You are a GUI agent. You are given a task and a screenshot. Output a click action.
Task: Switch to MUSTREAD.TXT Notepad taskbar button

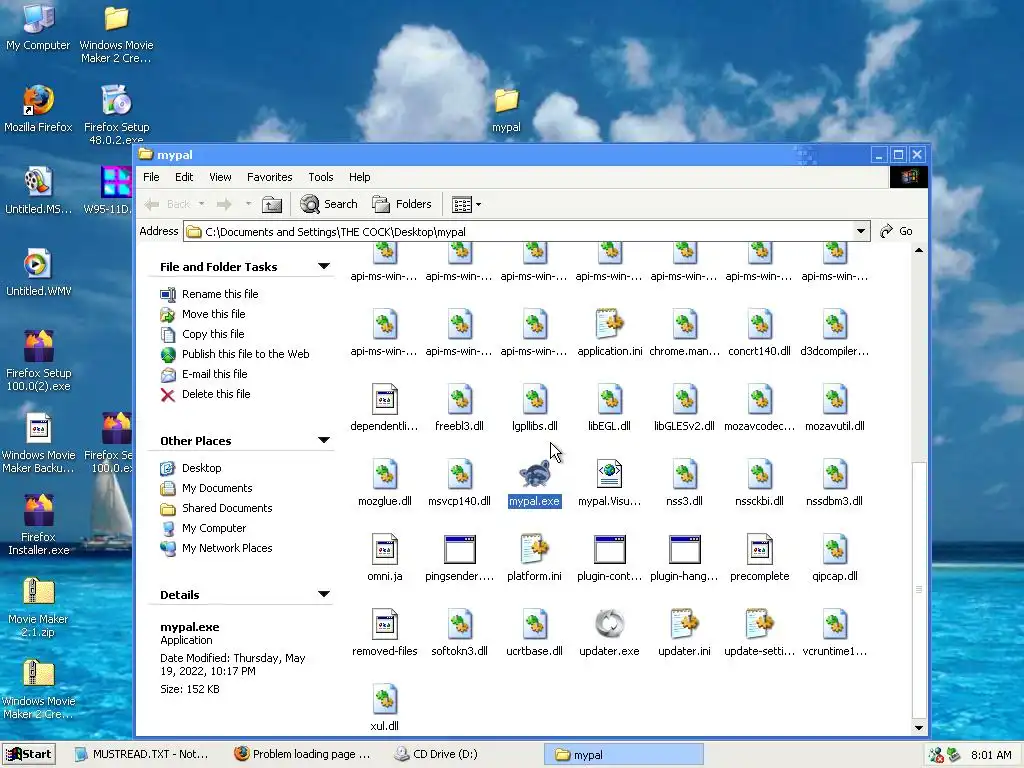coord(142,754)
